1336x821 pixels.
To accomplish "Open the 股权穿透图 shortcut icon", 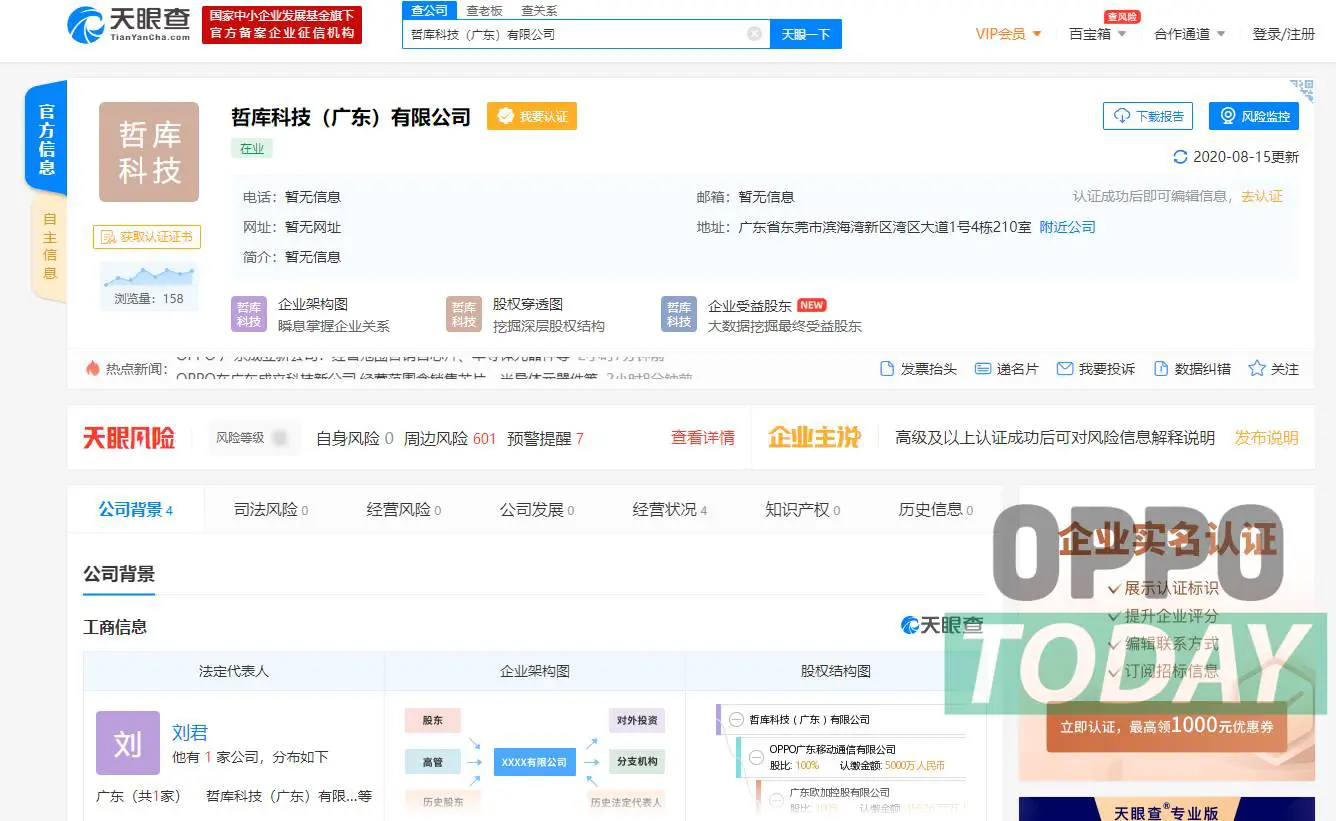I will [464, 314].
